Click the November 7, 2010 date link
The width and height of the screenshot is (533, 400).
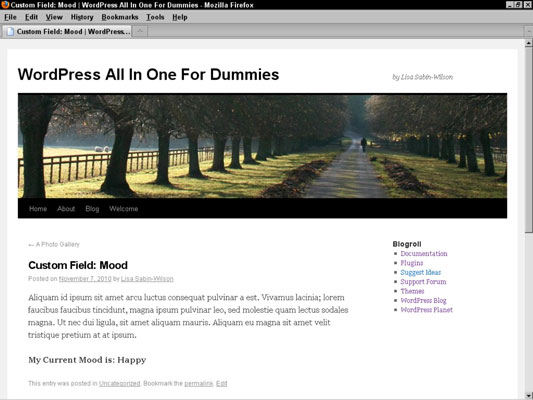pos(85,279)
